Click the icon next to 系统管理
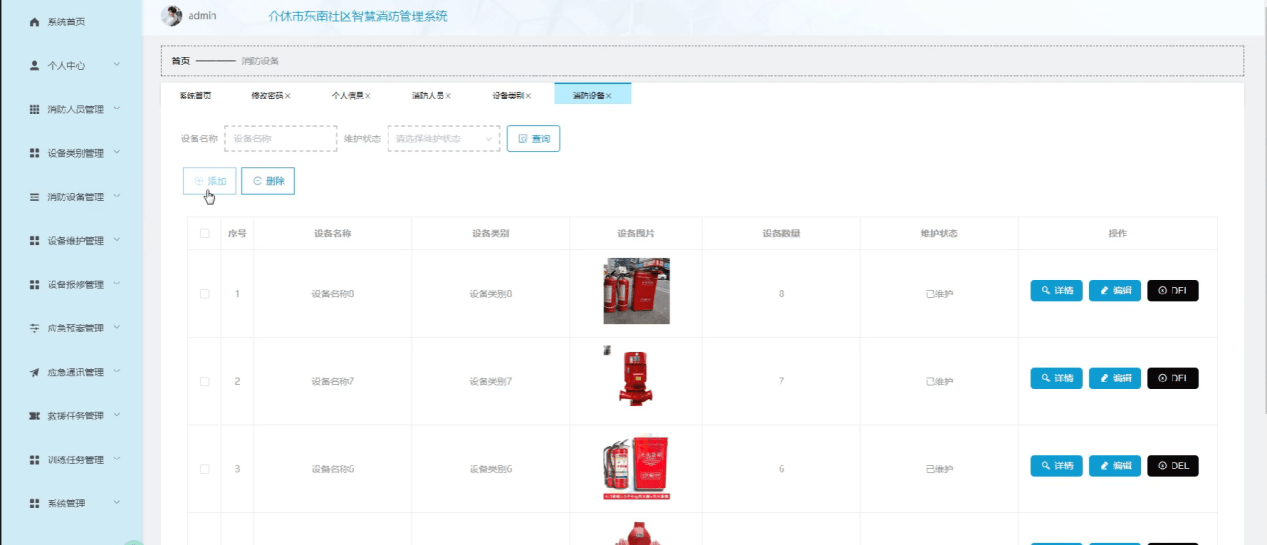This screenshot has height=545, width=1267. (34, 503)
